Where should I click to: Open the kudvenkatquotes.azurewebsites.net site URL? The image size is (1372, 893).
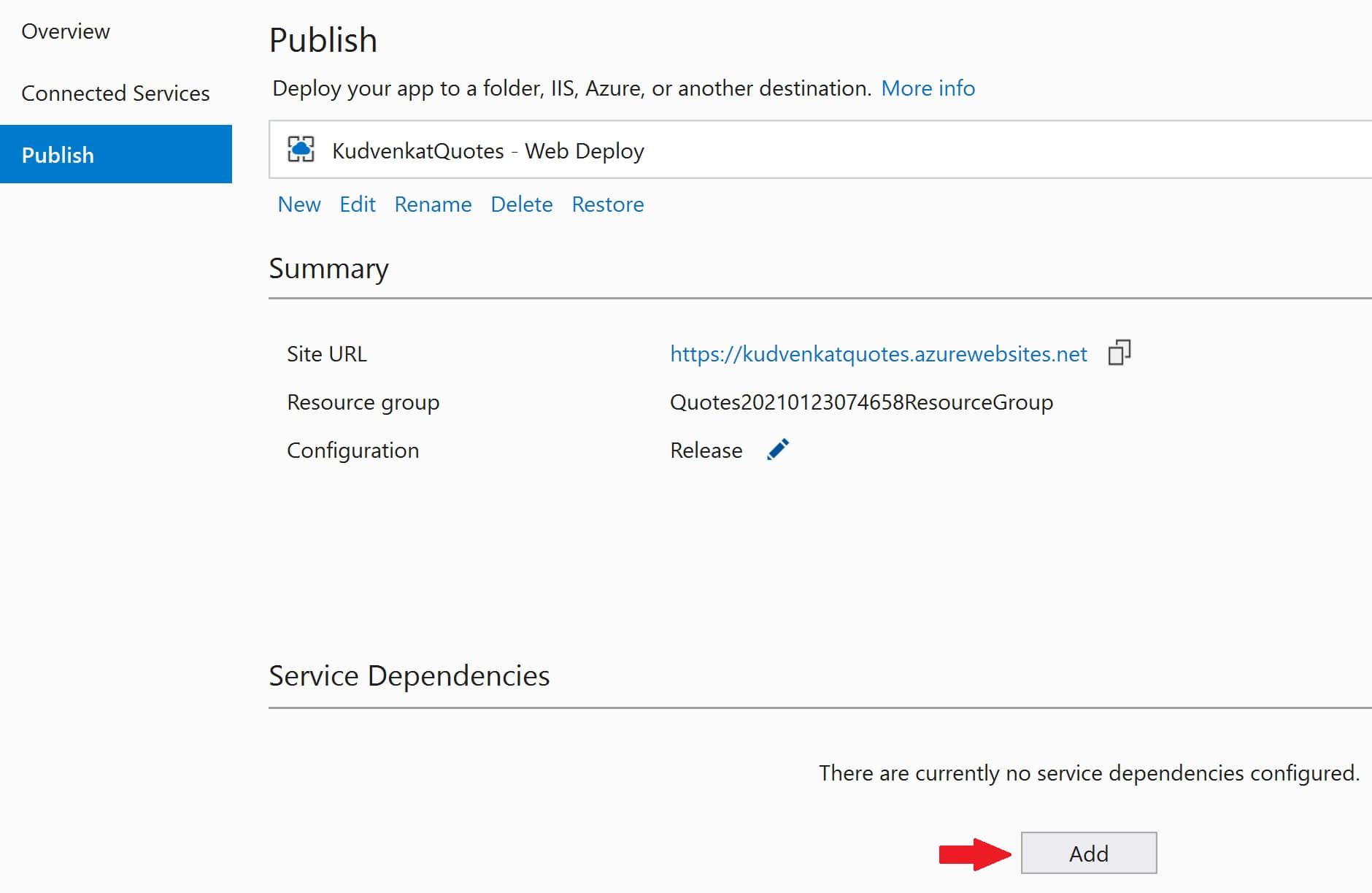(x=879, y=354)
